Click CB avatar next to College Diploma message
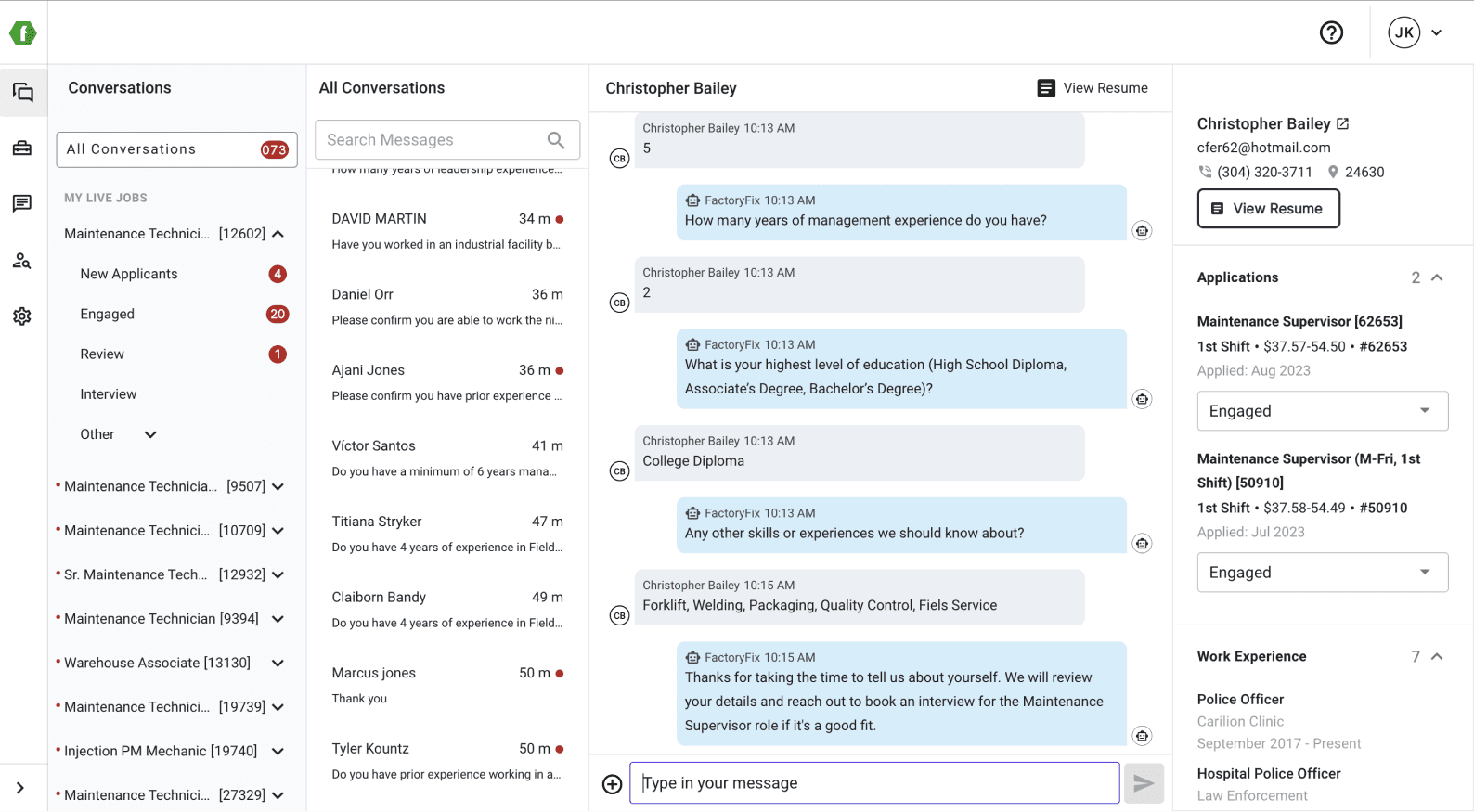 pyautogui.click(x=619, y=471)
